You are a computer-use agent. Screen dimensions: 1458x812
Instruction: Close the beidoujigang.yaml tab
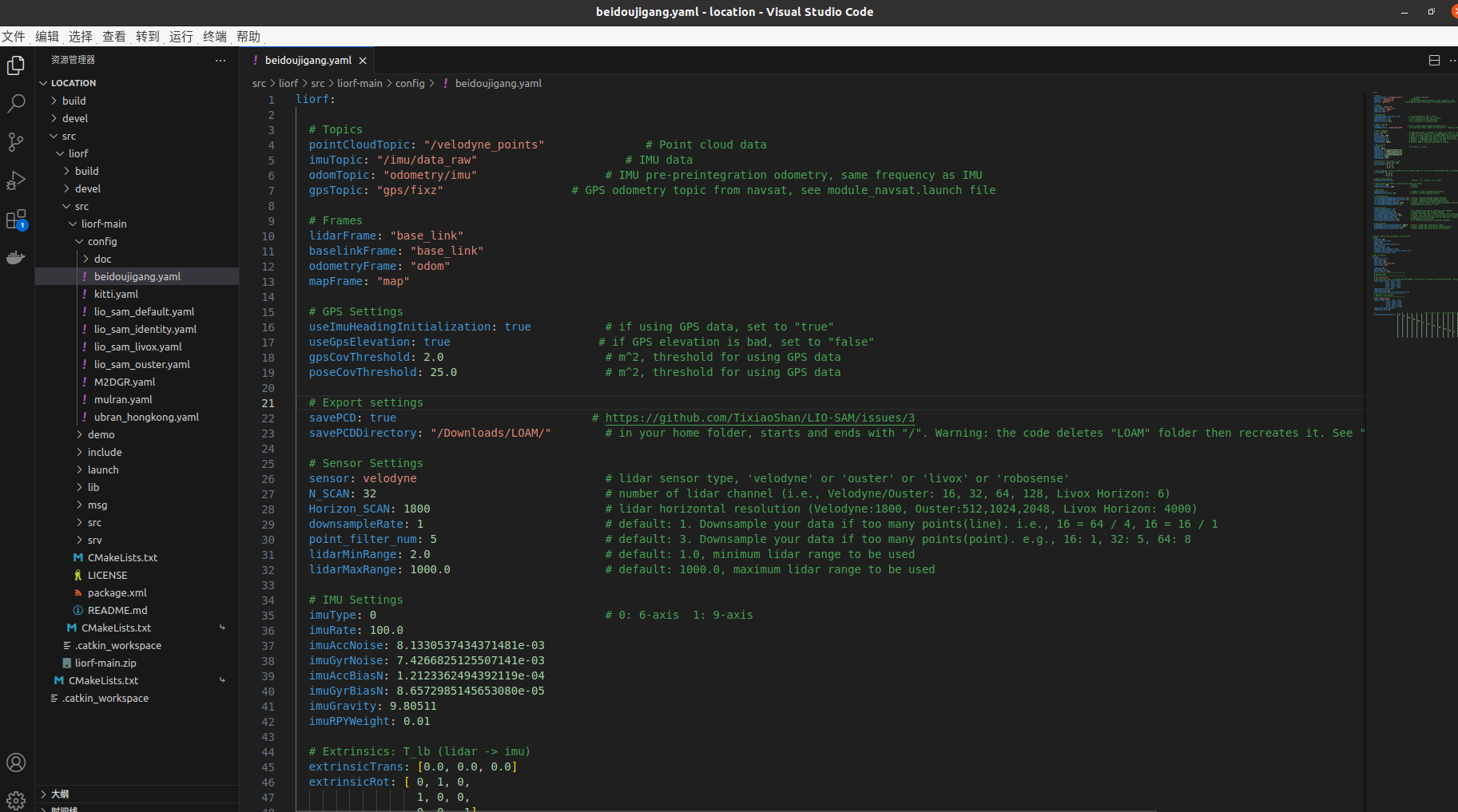(x=363, y=61)
